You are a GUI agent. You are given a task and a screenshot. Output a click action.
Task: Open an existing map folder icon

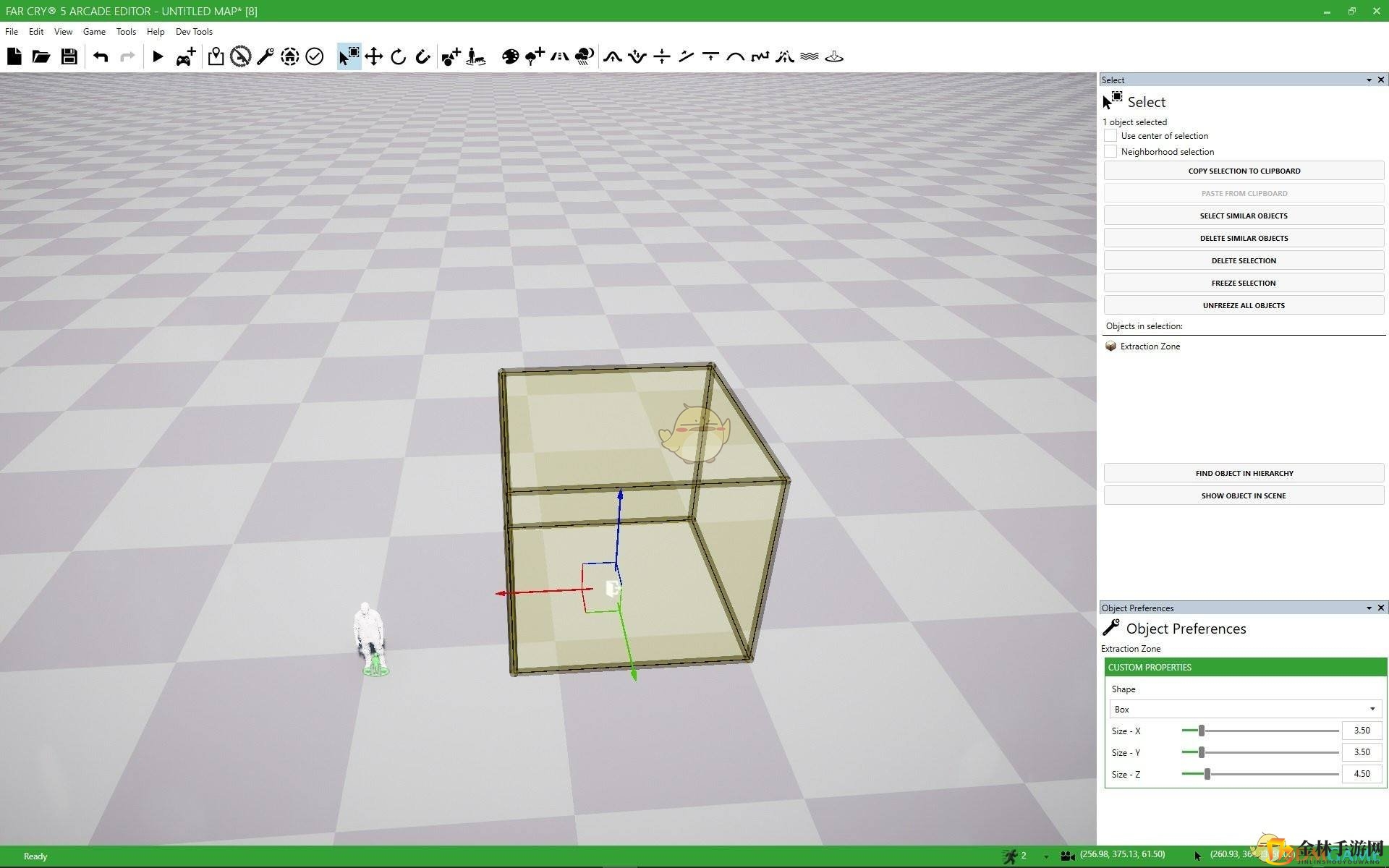coord(41,56)
